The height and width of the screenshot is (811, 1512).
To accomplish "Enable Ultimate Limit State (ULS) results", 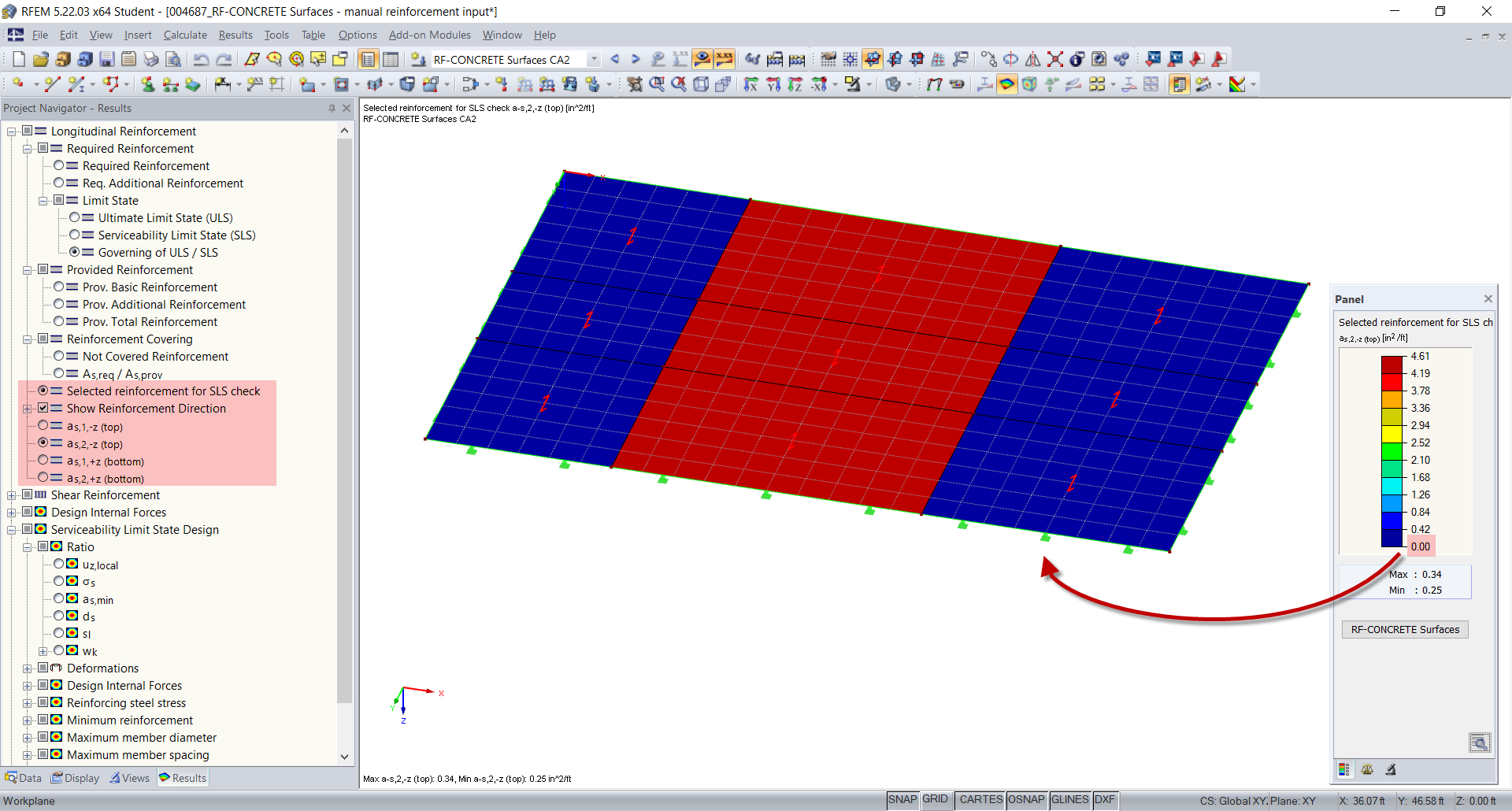I will point(76,217).
